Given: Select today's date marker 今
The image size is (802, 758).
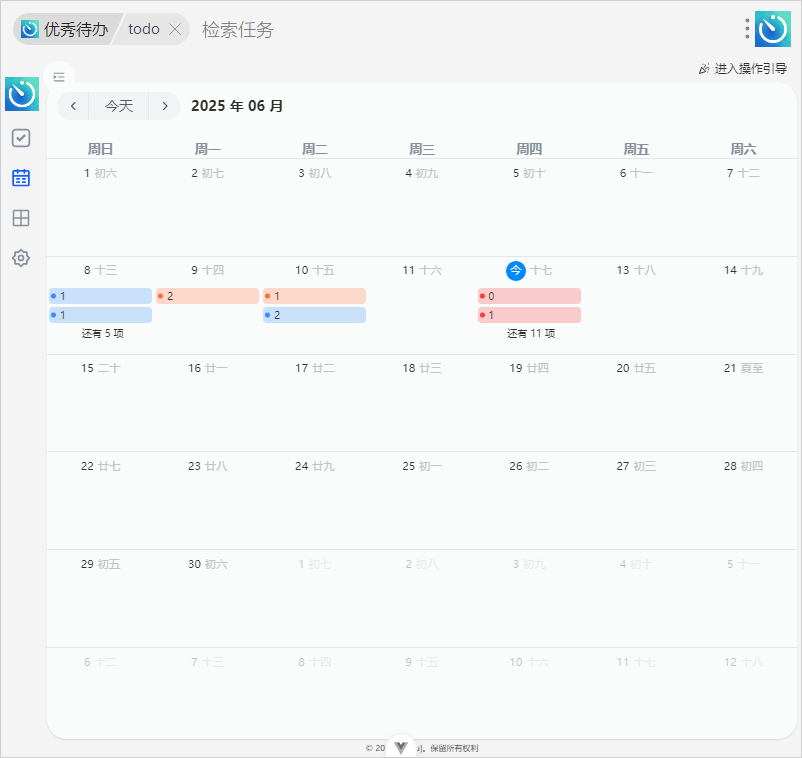Looking at the screenshot, I should pyautogui.click(x=516, y=271).
